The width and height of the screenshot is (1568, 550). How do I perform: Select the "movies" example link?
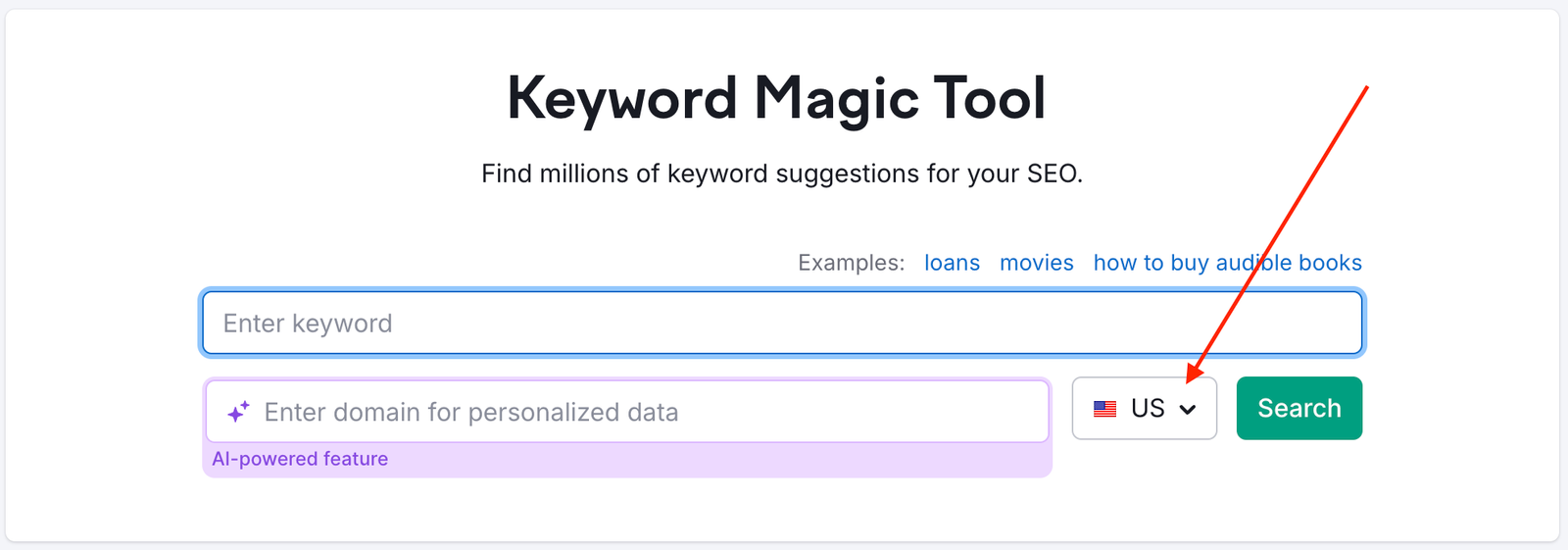(1036, 263)
